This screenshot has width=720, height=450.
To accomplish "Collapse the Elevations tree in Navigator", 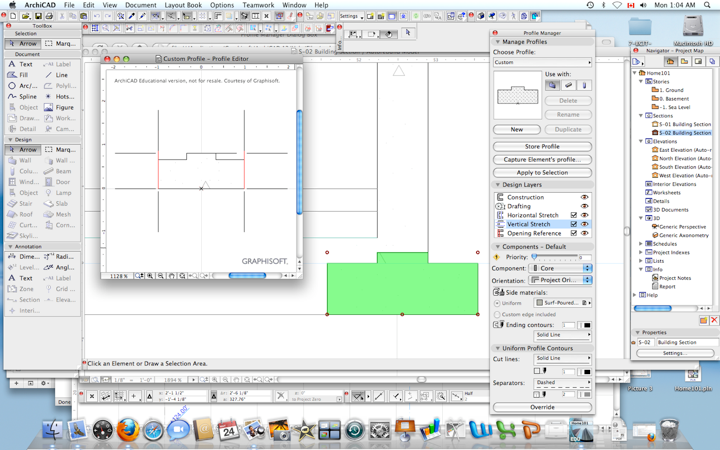I will click(642, 141).
